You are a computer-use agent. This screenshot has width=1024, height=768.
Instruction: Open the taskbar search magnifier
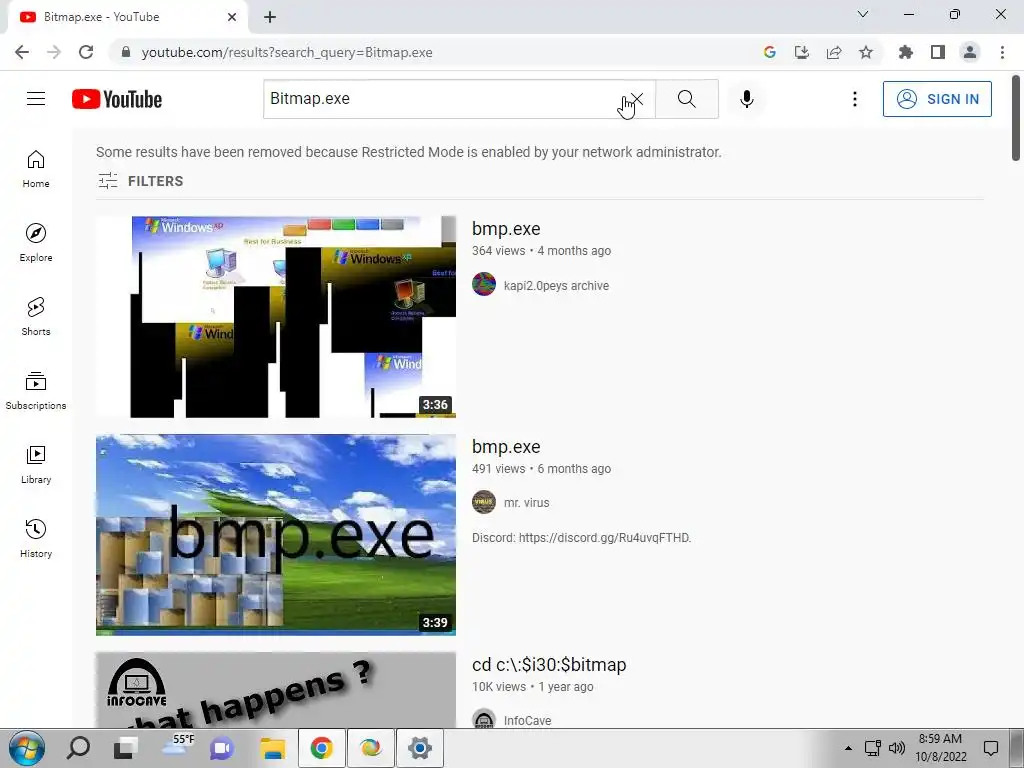click(x=78, y=748)
